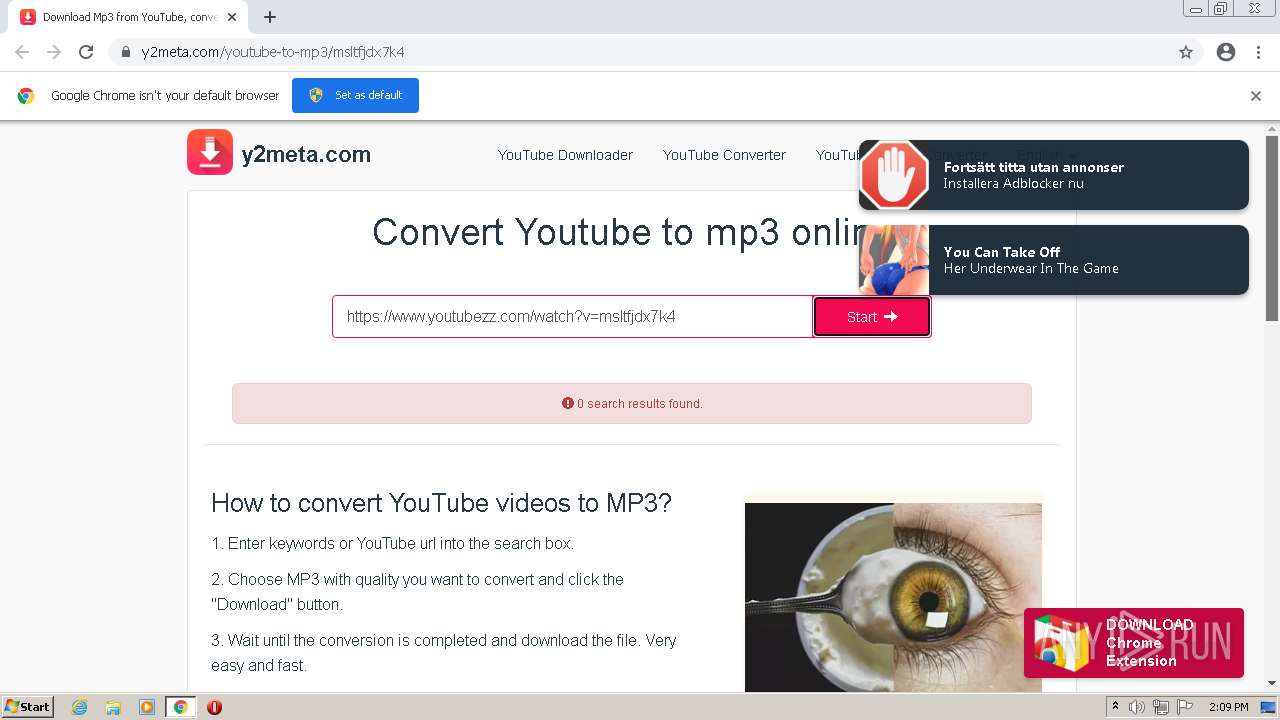Click the y2meta red download logo icon
This screenshot has height=720, width=1280.
tap(210, 153)
